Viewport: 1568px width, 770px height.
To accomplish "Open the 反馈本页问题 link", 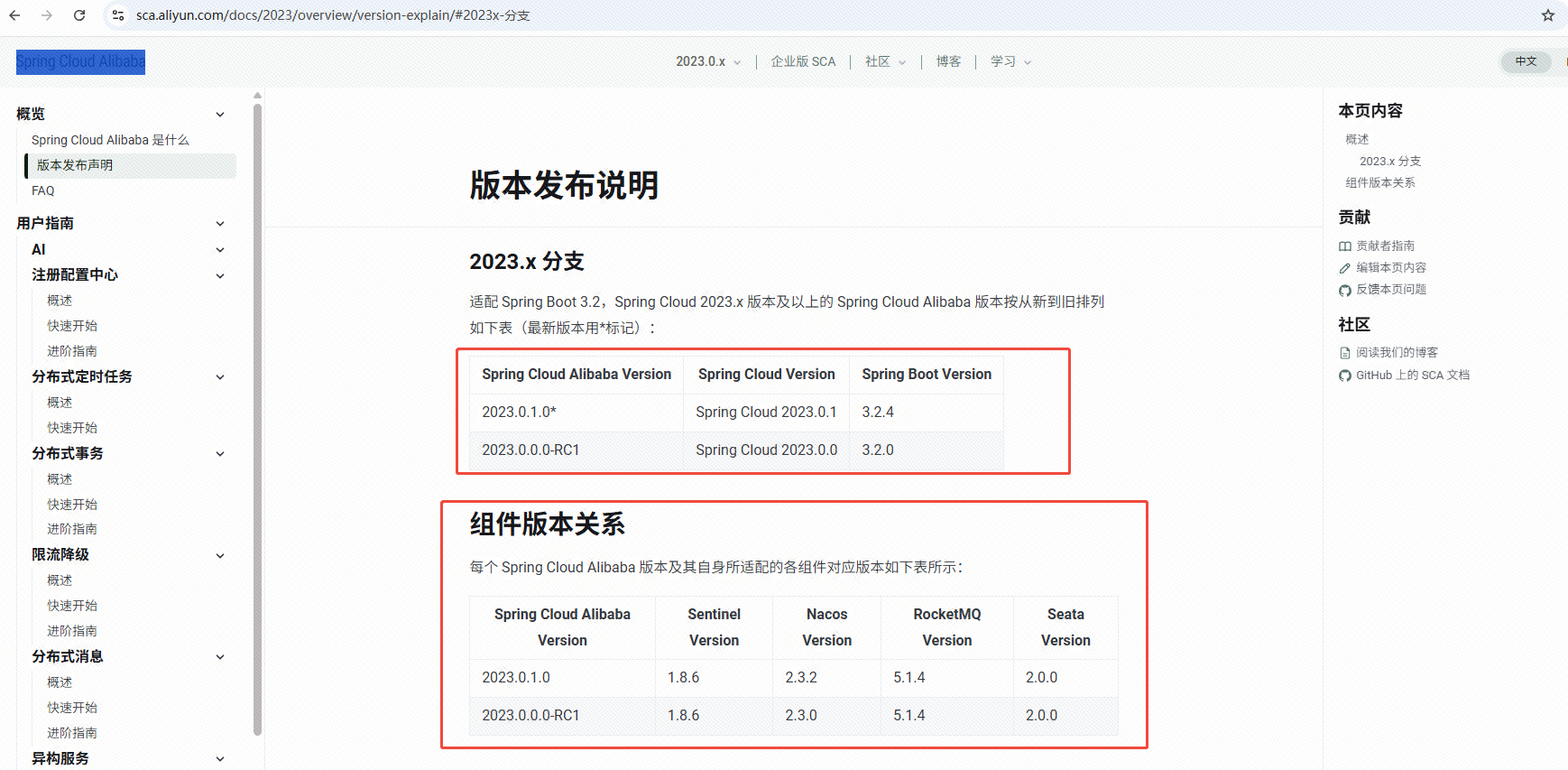I will (x=1391, y=289).
